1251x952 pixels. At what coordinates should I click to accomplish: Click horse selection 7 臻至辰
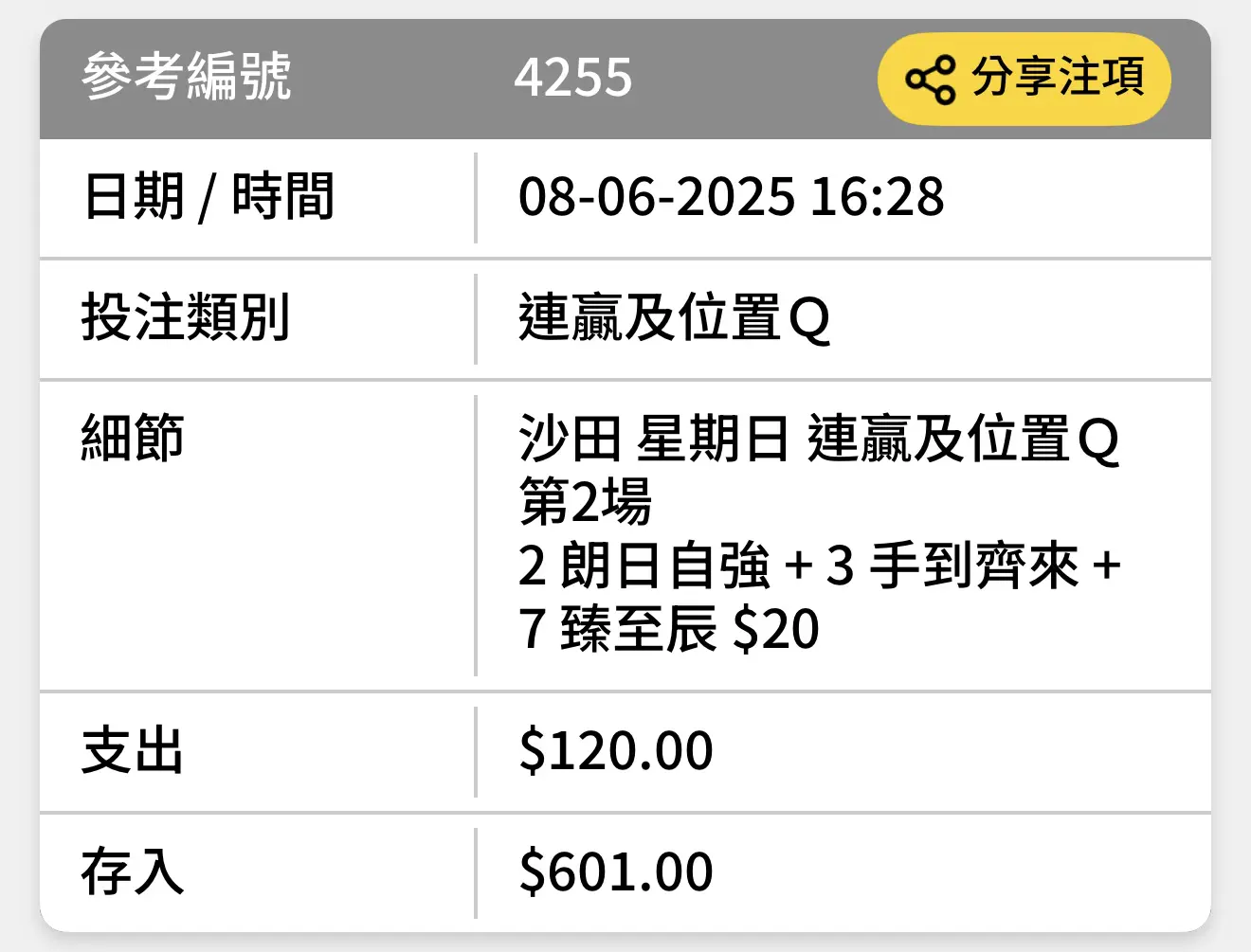point(617,630)
